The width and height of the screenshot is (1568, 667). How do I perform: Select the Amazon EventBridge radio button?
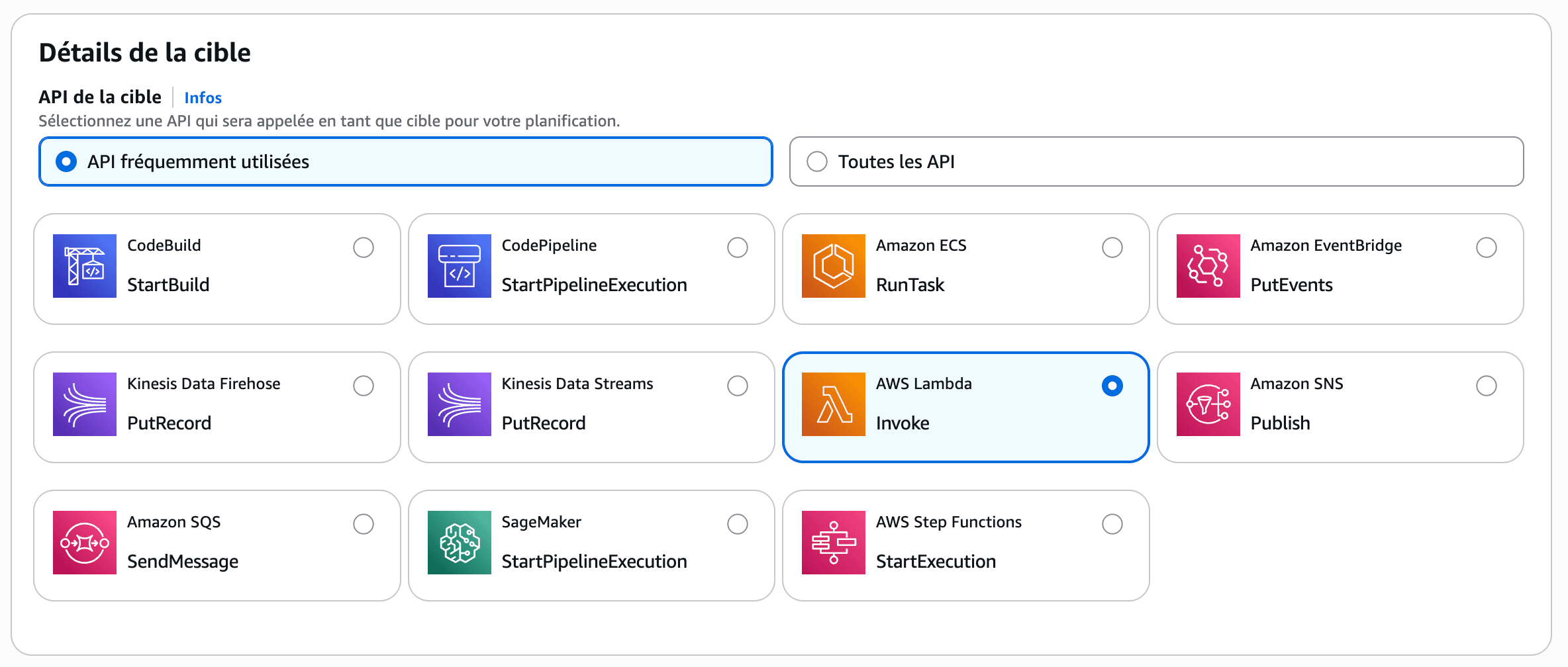pyautogui.click(x=1487, y=247)
